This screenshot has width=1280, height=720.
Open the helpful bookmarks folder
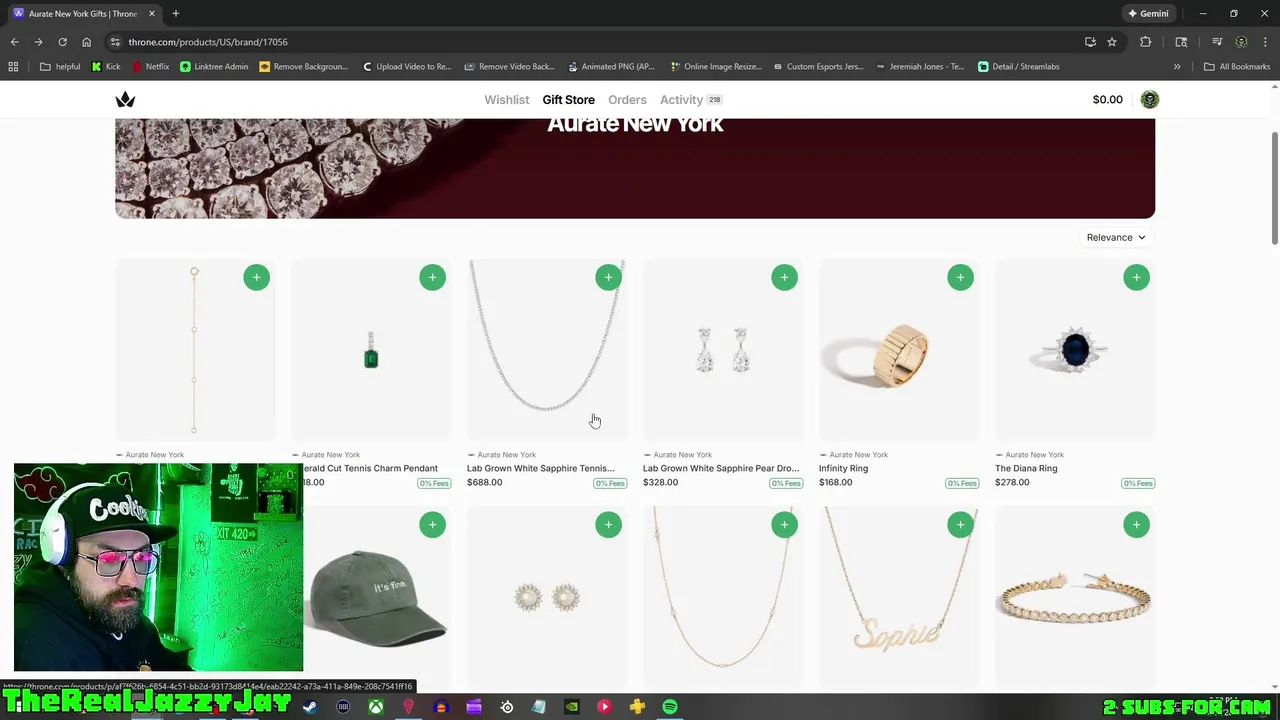coord(60,66)
